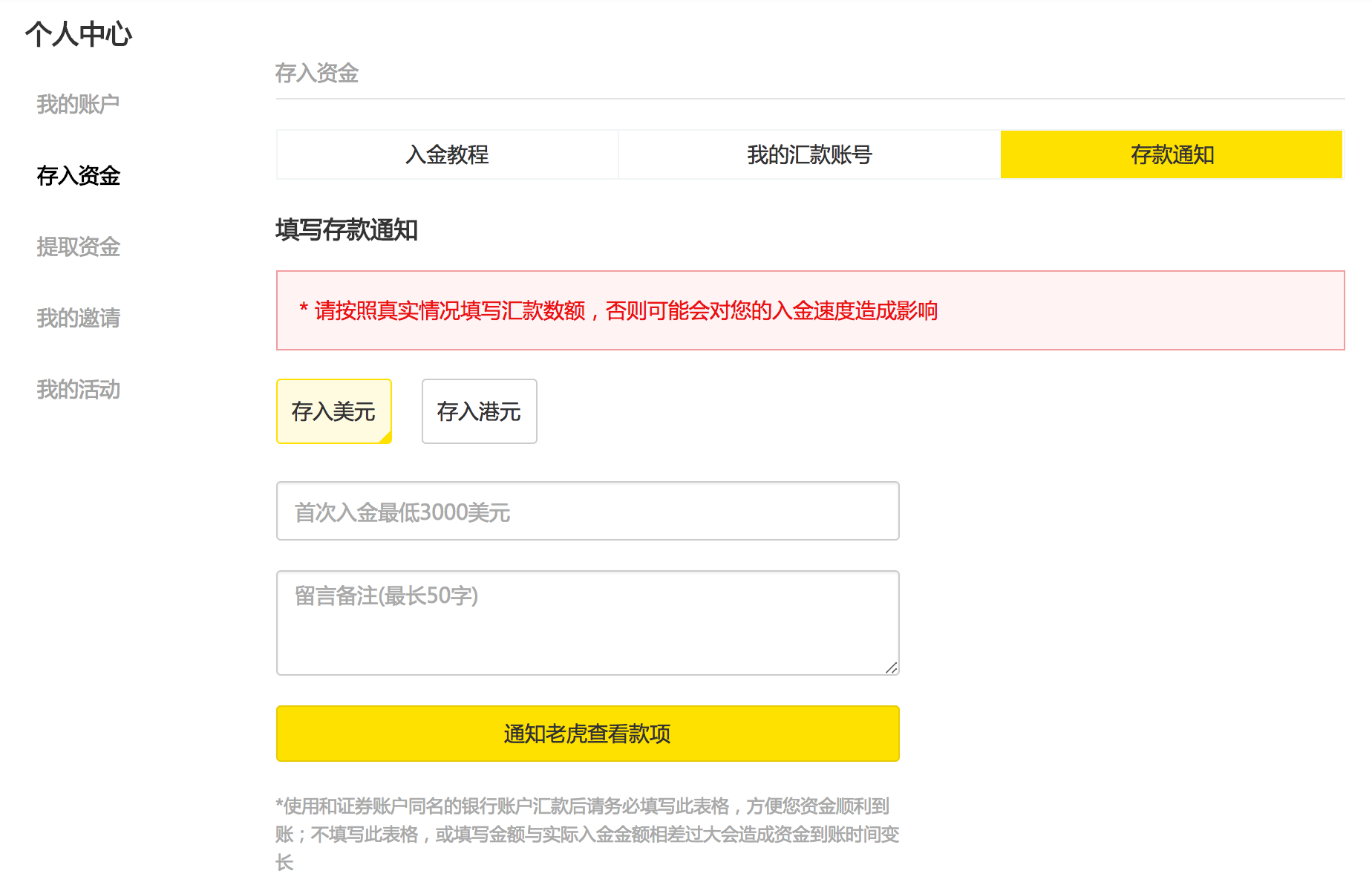This screenshot has height=888, width=1372.
Task: Switch to the 我的汇款账号 tab
Action: click(809, 155)
